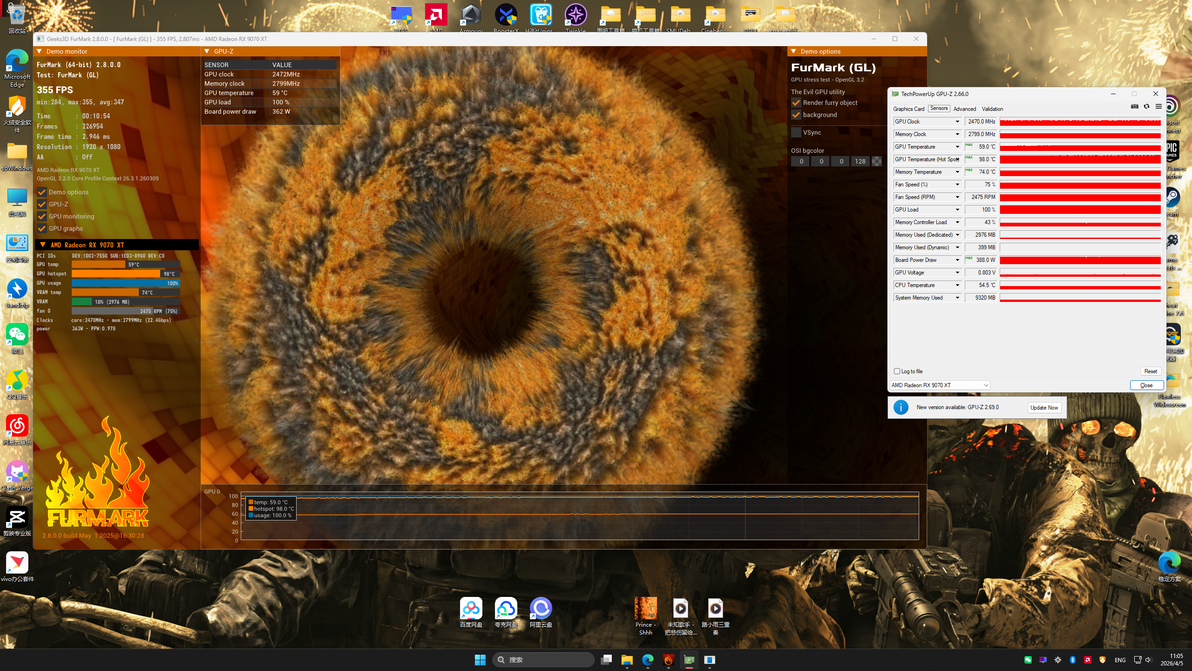The image size is (1192, 671).
Task: Click the GPU Load sensor graph in GPU-Z
Action: pos(1080,210)
